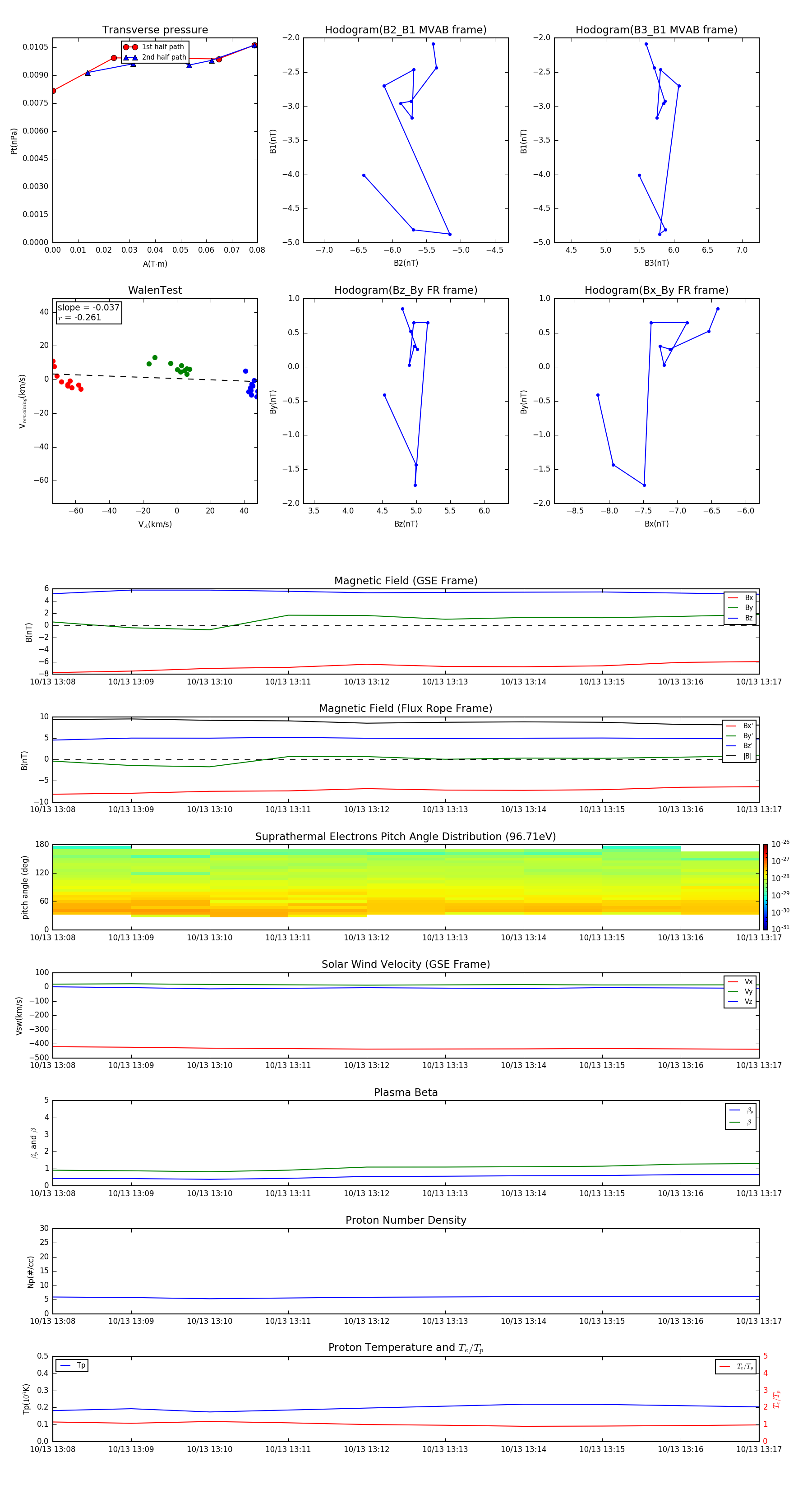Image resolution: width=812 pixels, height=1489 pixels.
Task: Click the Bx legend entry in GSE panel
Action: [x=740, y=598]
